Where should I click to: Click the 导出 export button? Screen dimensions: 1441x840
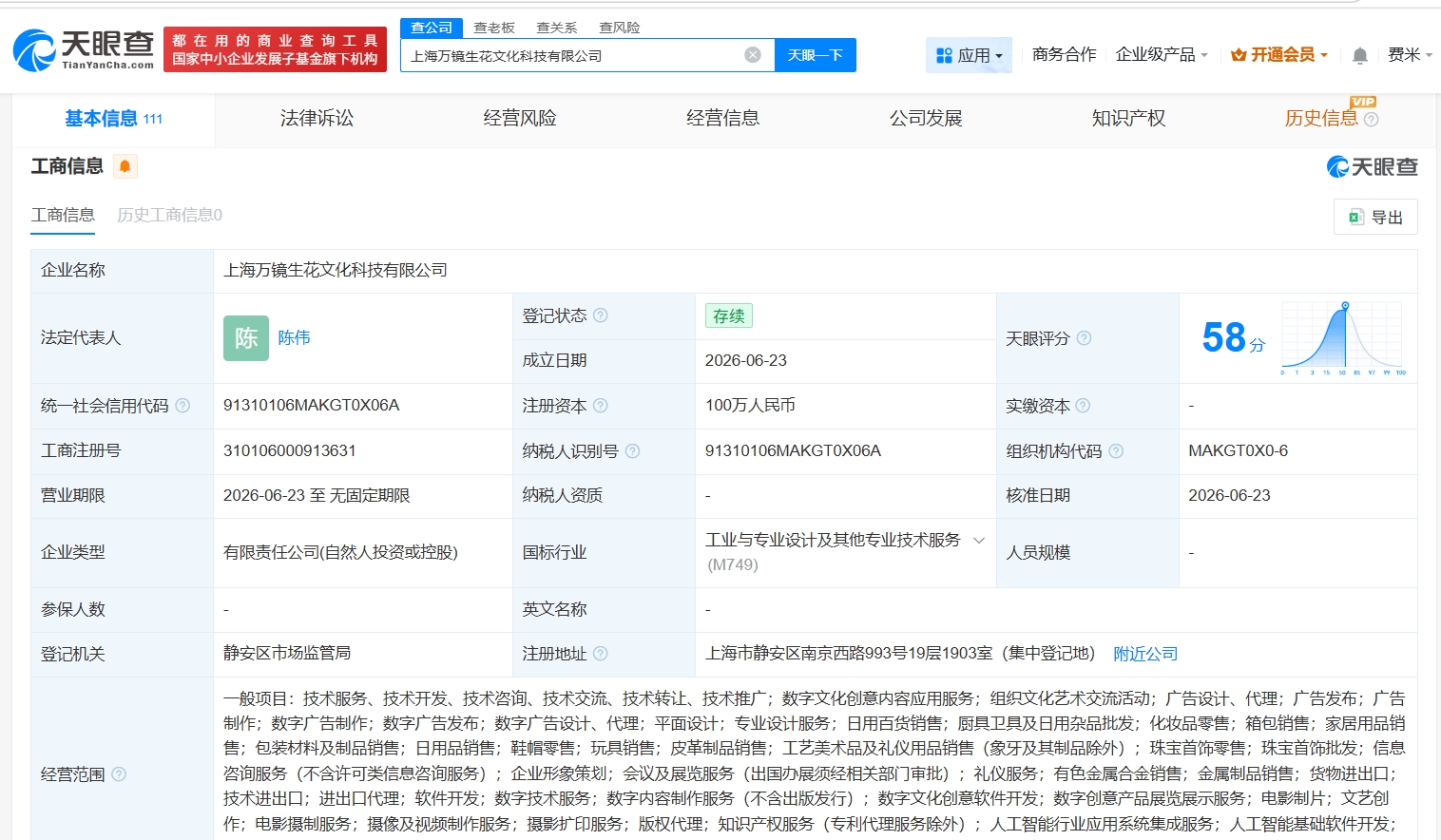click(x=1375, y=217)
